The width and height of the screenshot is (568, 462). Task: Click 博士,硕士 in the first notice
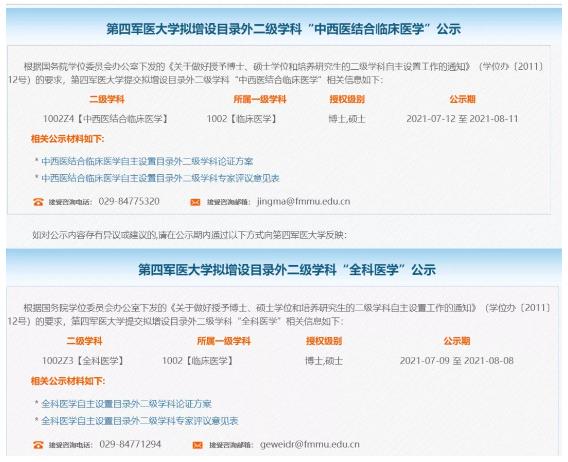coord(347,119)
